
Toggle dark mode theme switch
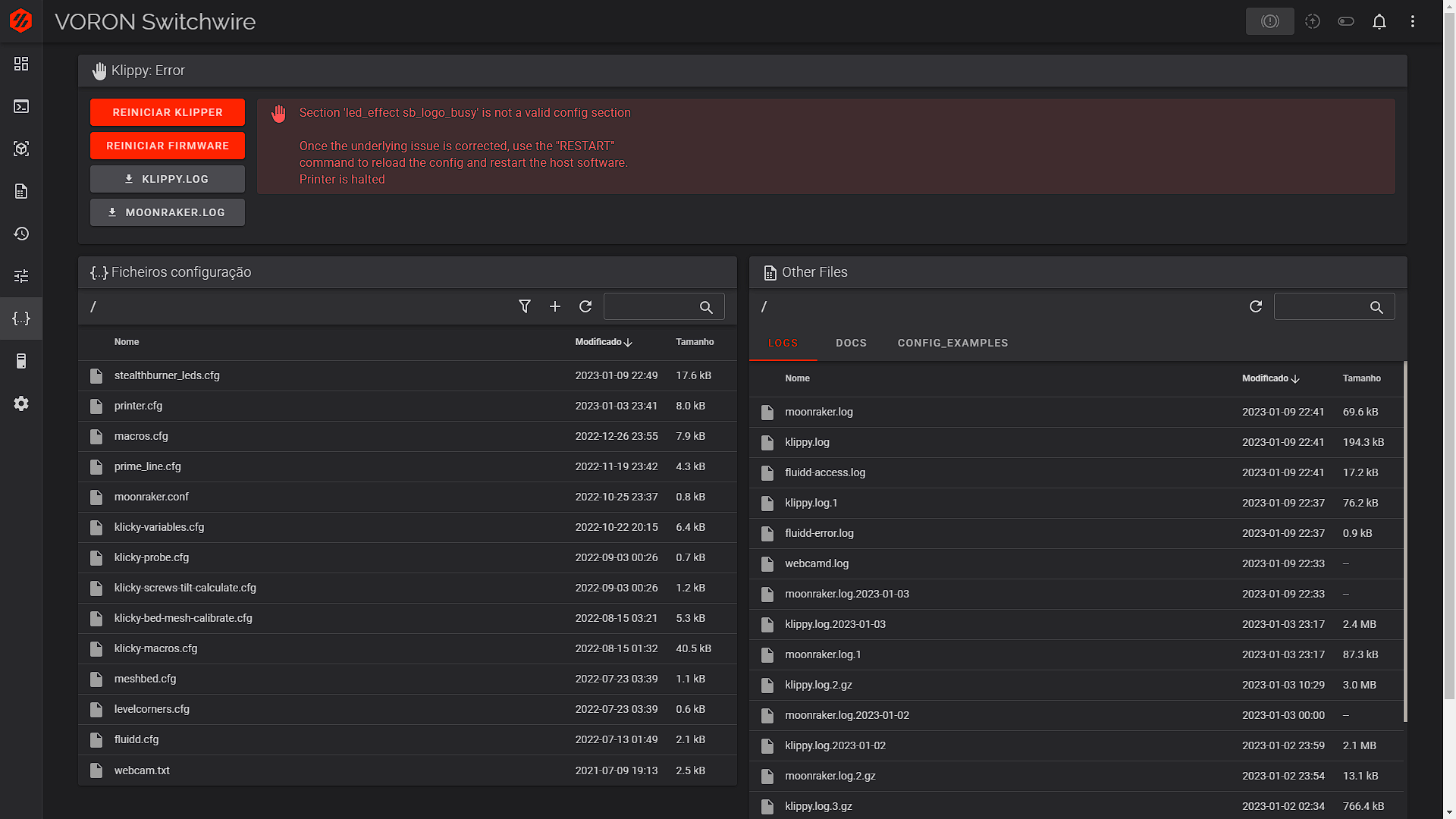point(1346,21)
